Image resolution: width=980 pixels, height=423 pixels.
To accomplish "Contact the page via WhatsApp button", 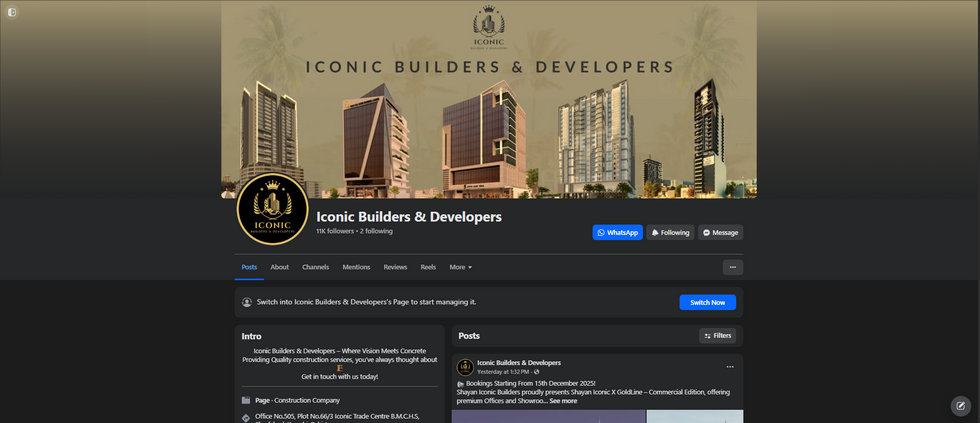I will (618, 232).
